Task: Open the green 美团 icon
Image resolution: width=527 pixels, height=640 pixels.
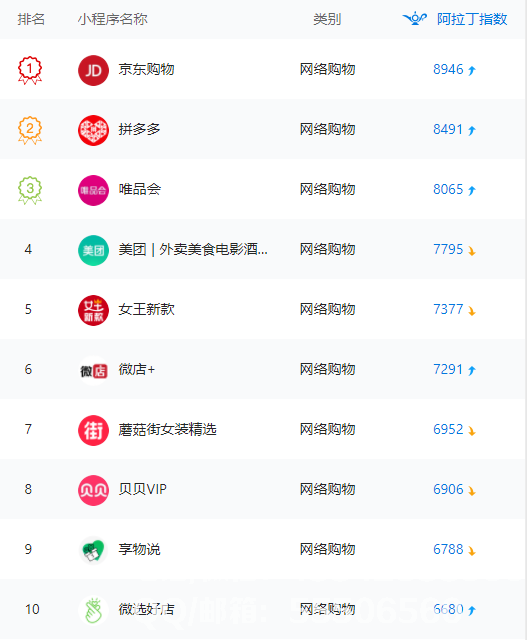Action: point(93,250)
